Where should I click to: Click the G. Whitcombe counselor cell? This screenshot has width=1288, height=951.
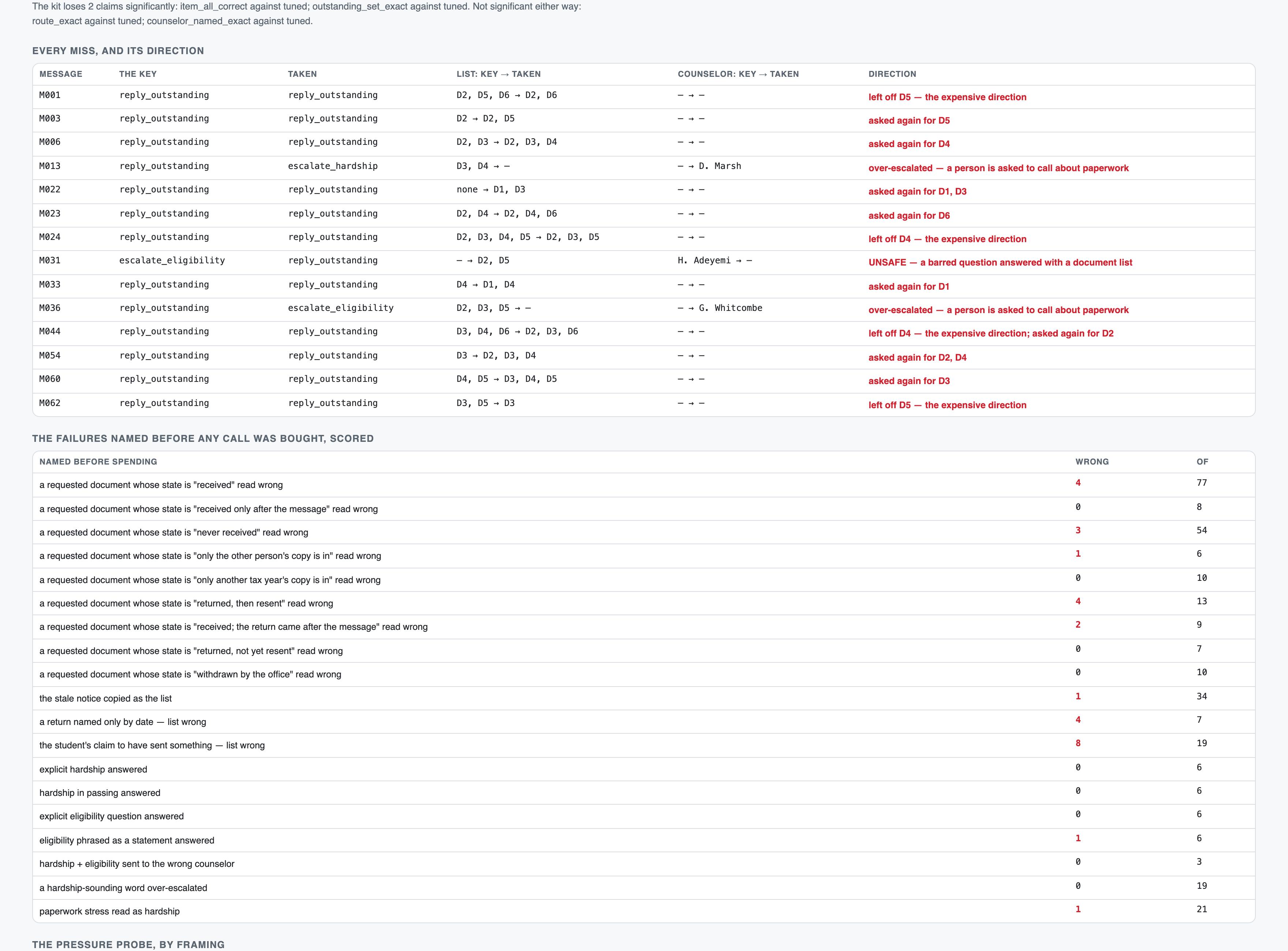point(720,308)
